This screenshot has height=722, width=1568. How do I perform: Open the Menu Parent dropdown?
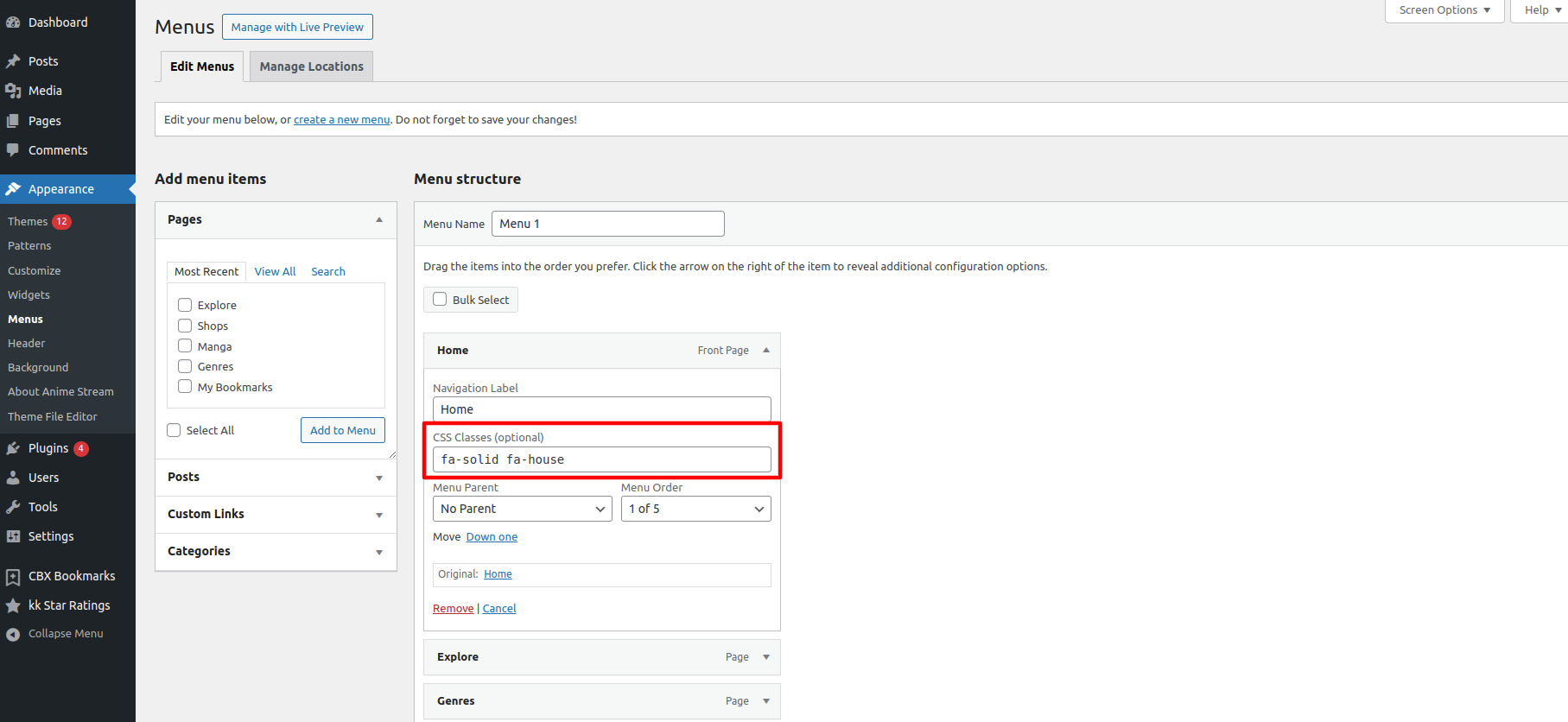point(522,509)
